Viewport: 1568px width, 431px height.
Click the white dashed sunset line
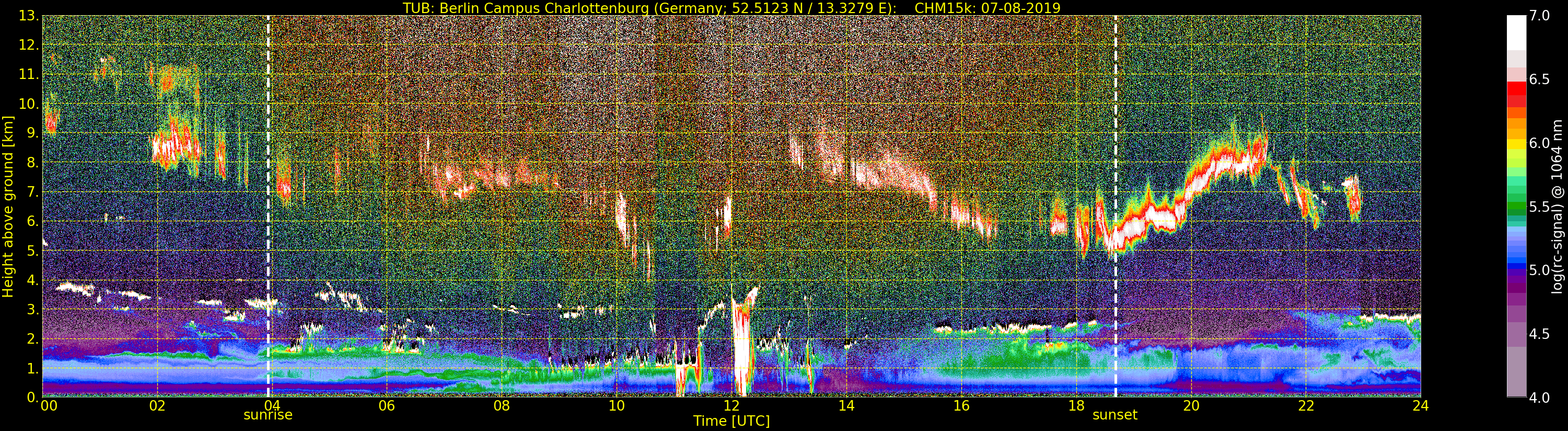click(1116, 206)
